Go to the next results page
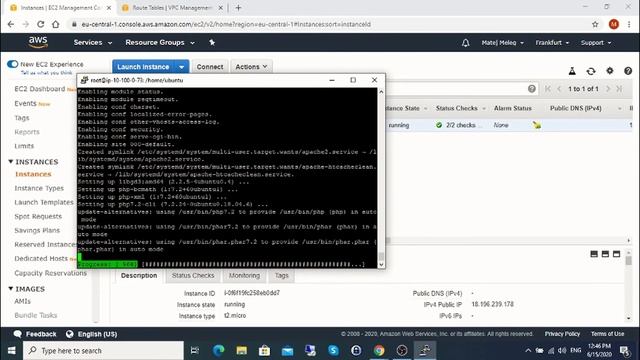Image resolution: width=640 pixels, height=360 pixels. pos(608,89)
